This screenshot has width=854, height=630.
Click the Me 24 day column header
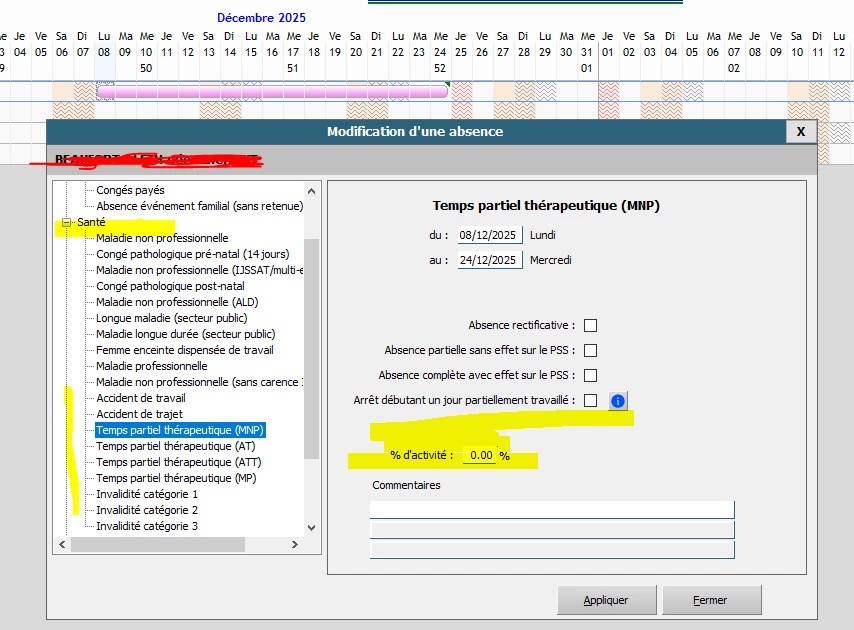click(x=440, y=52)
